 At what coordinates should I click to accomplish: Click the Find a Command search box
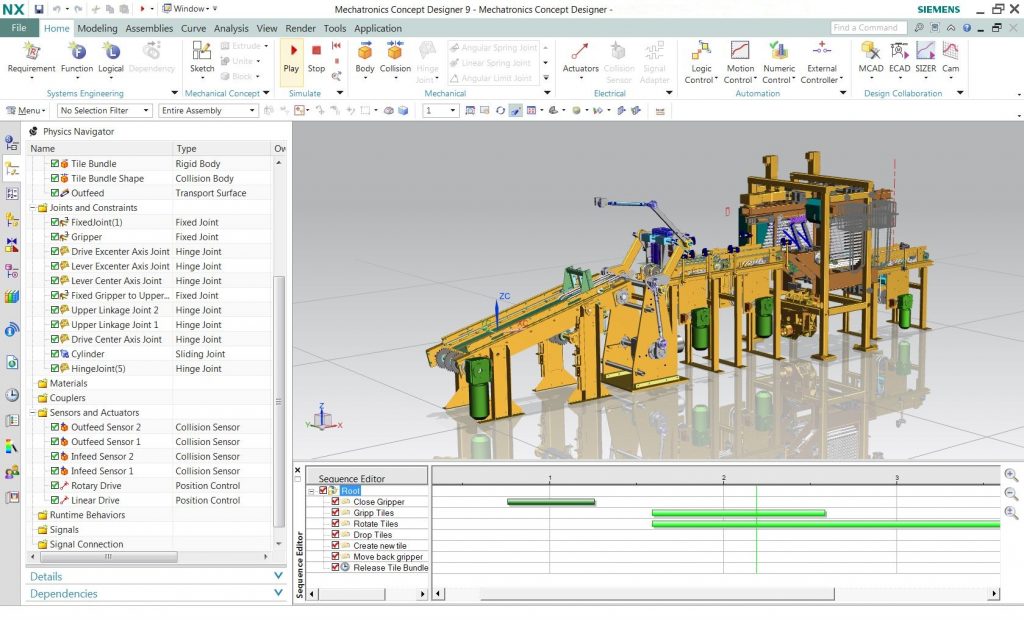point(867,27)
